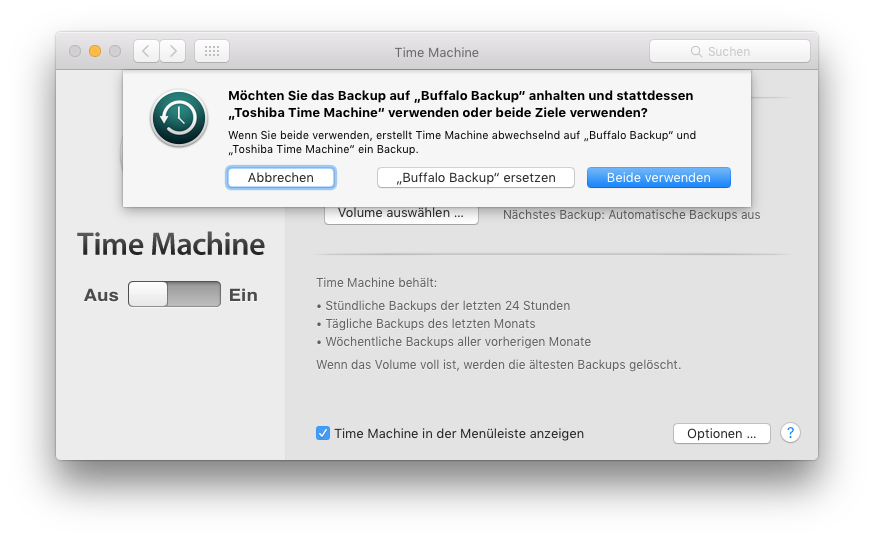Uncheck Time Machine in der Menüleiste anzeigen

[x=323, y=433]
